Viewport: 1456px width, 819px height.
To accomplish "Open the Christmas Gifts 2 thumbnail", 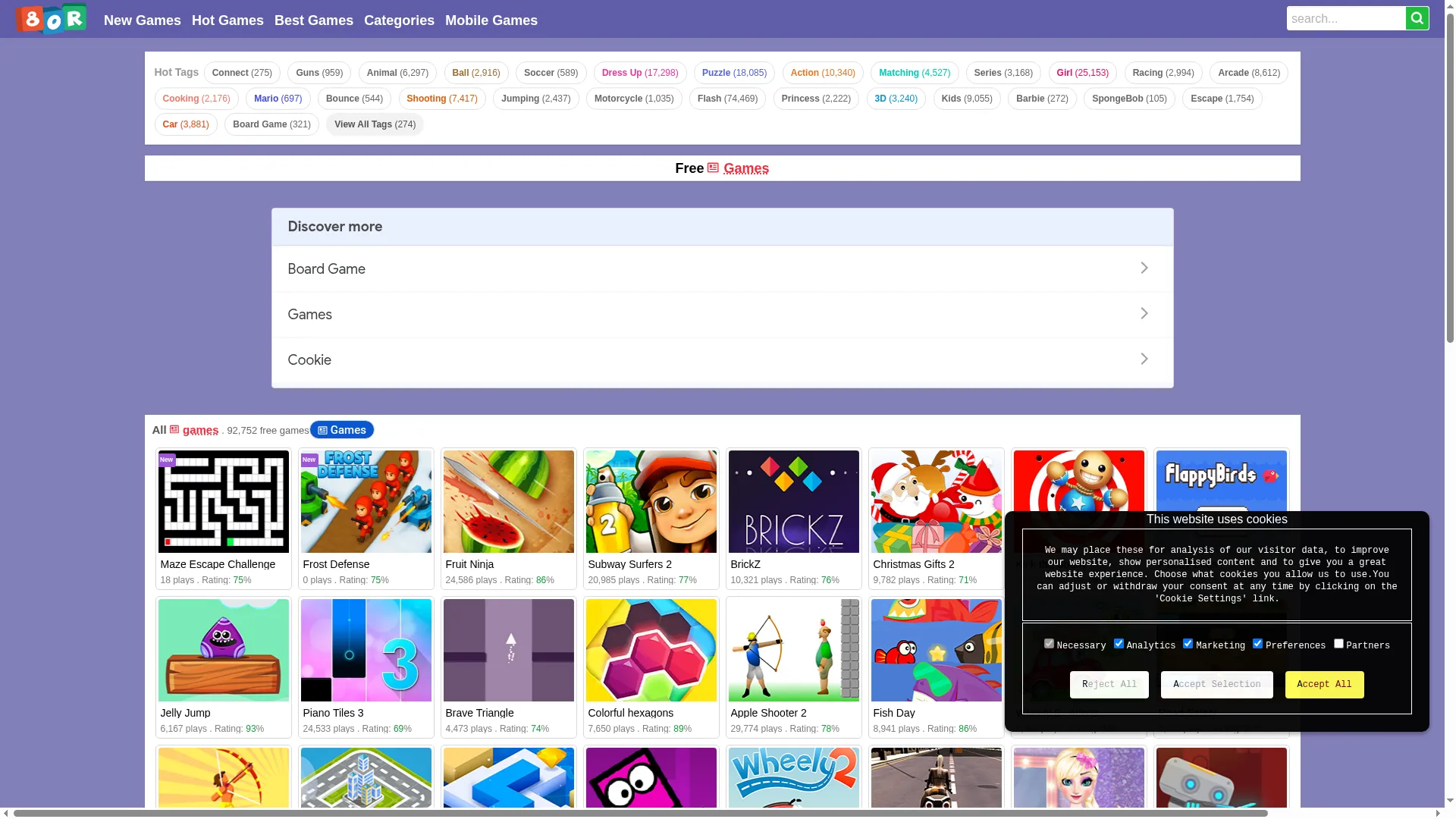I will click(x=936, y=501).
